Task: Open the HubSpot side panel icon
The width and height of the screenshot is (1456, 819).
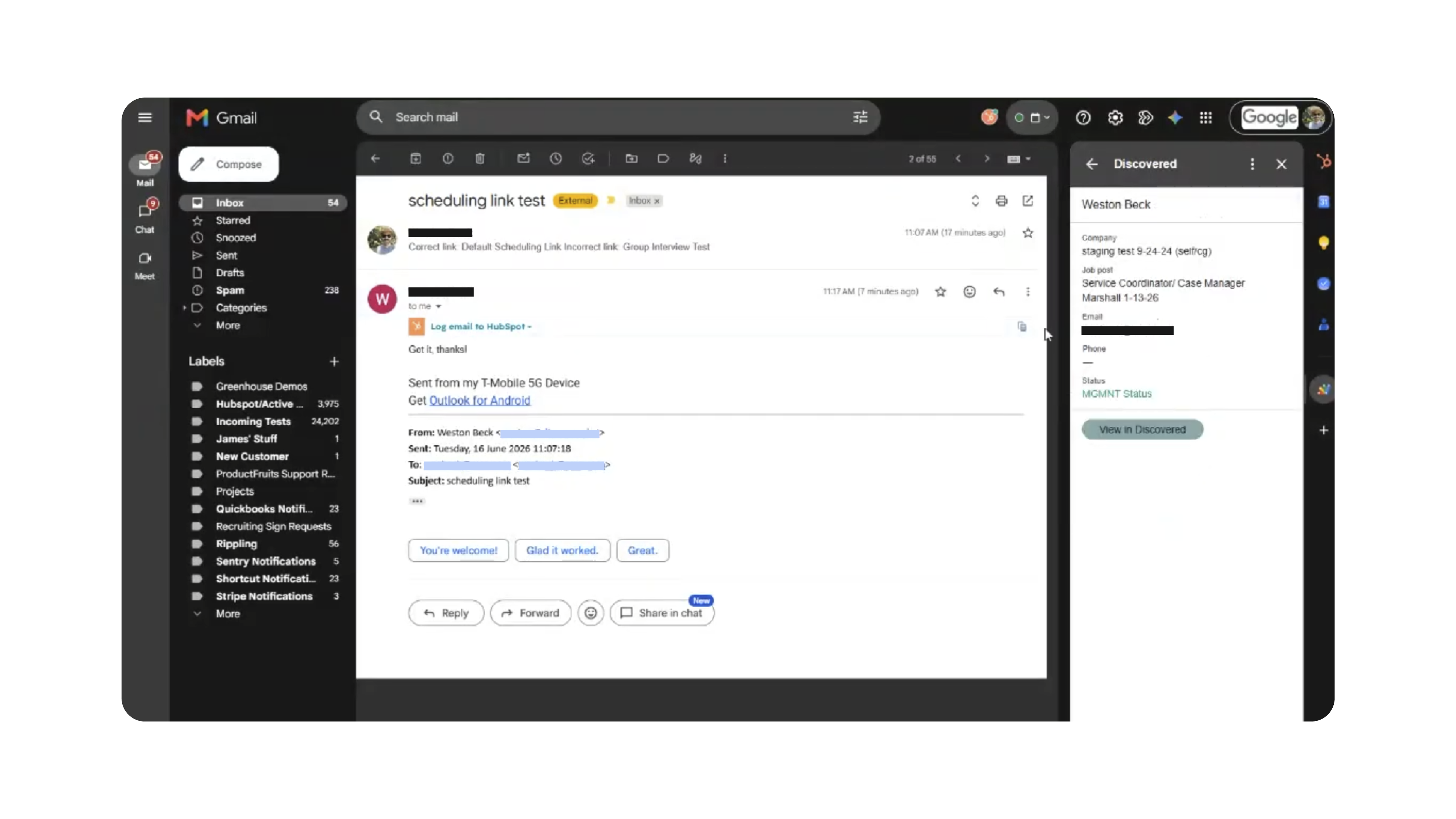Action: (1323, 162)
